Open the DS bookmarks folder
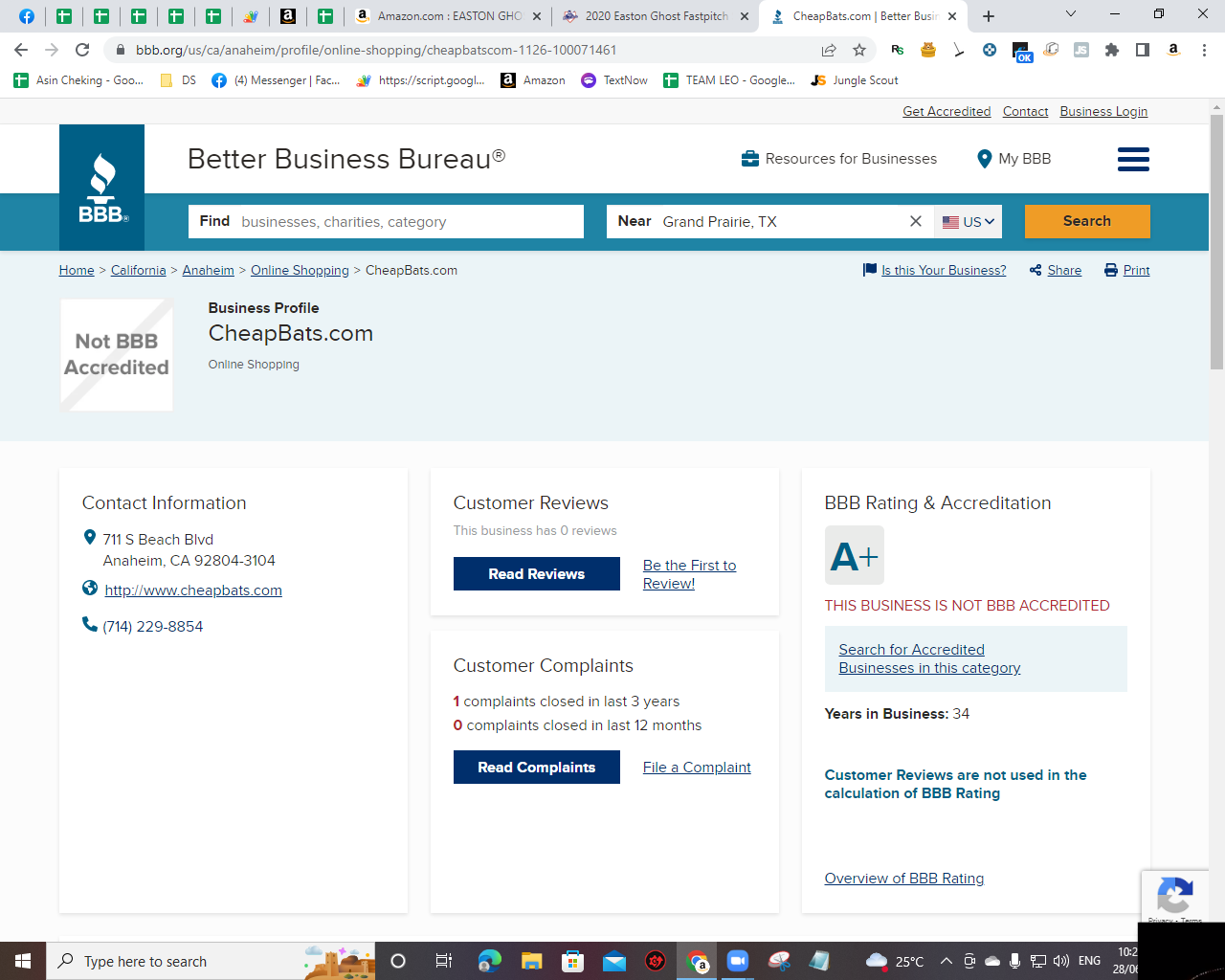The height and width of the screenshot is (980, 1225). coord(178,80)
